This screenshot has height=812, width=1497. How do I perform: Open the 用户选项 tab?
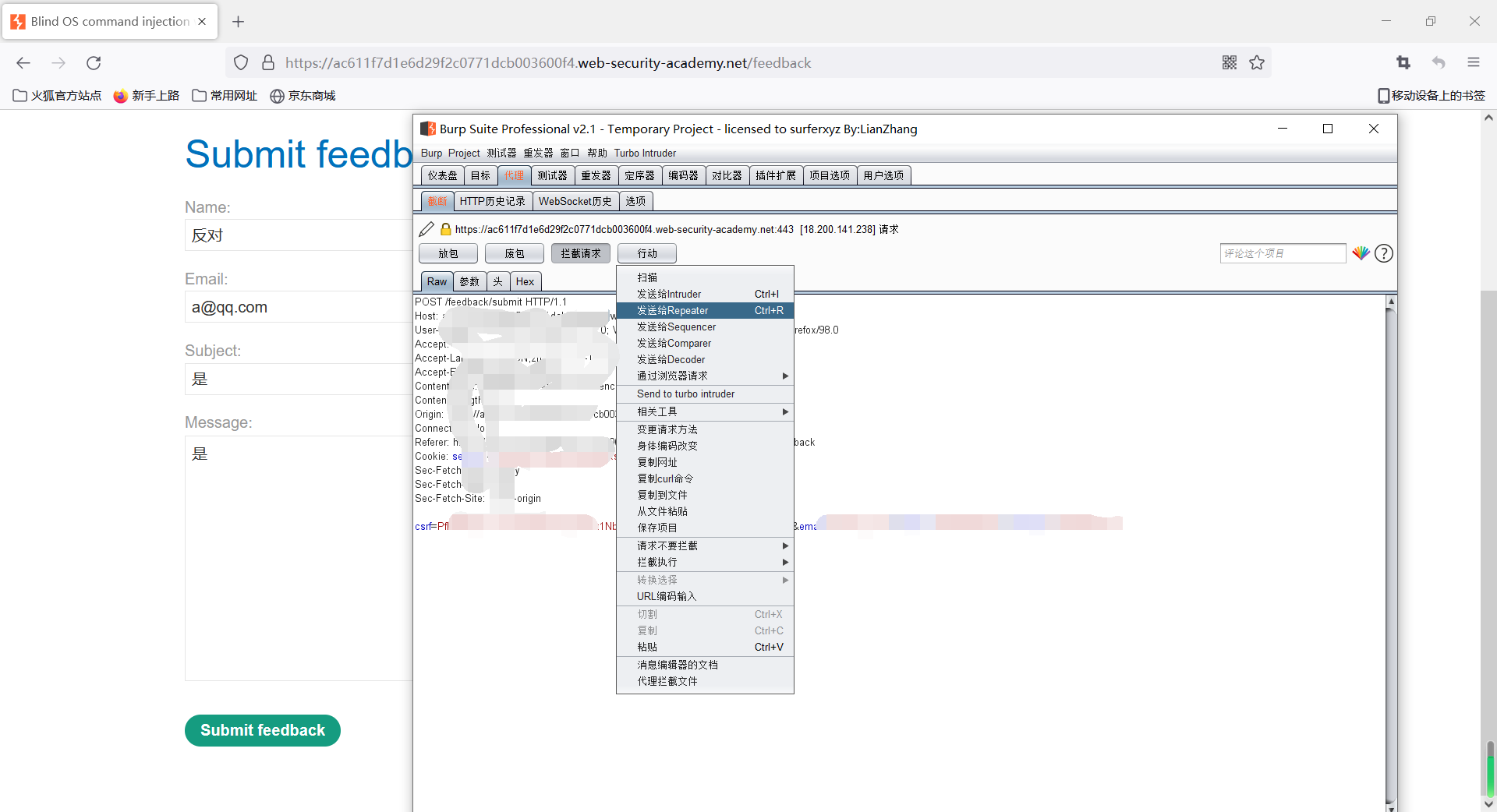pos(883,175)
